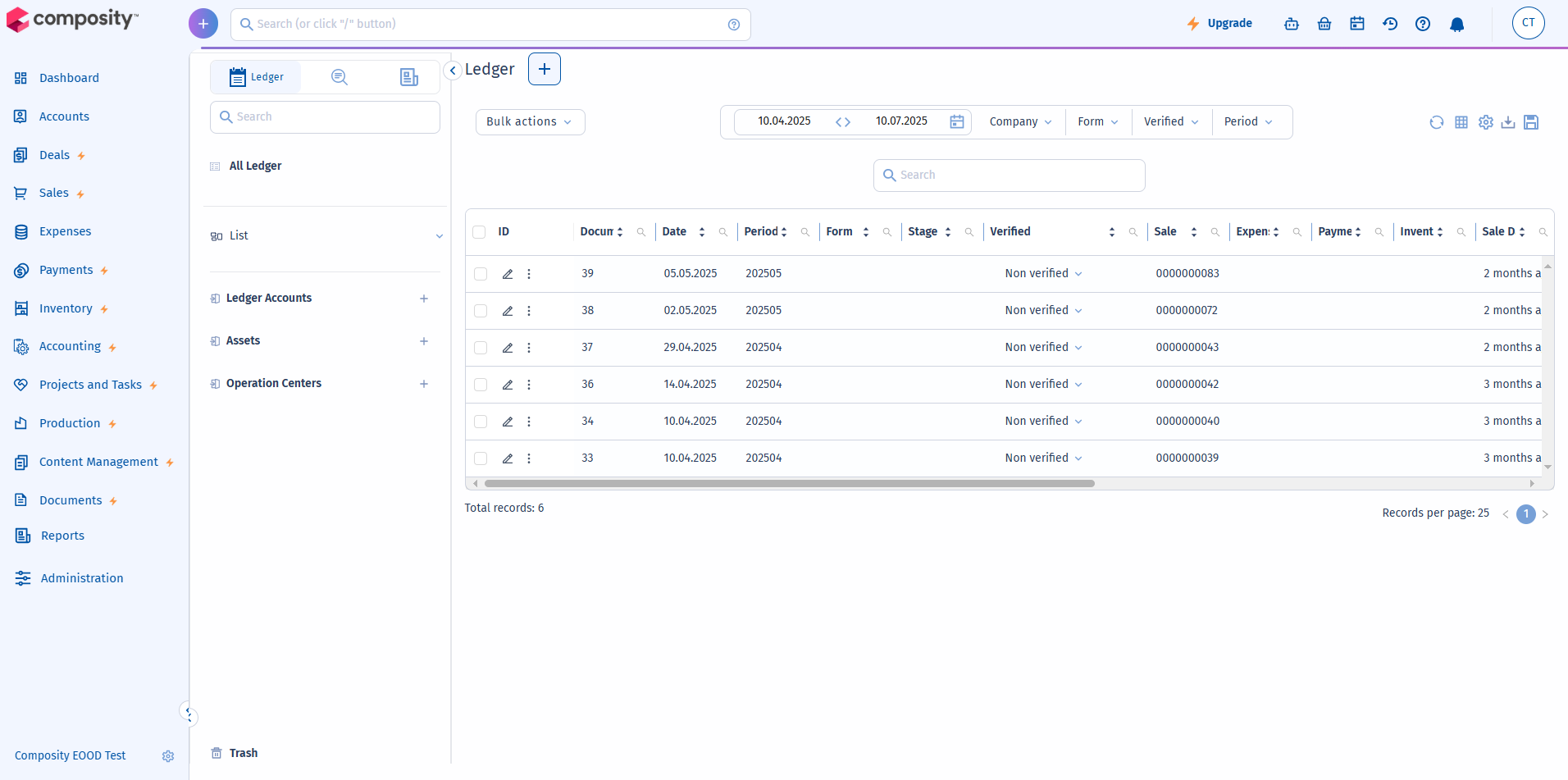The width and height of the screenshot is (1568, 780).
Task: Switch to the search magnifier tab
Action: point(340,77)
